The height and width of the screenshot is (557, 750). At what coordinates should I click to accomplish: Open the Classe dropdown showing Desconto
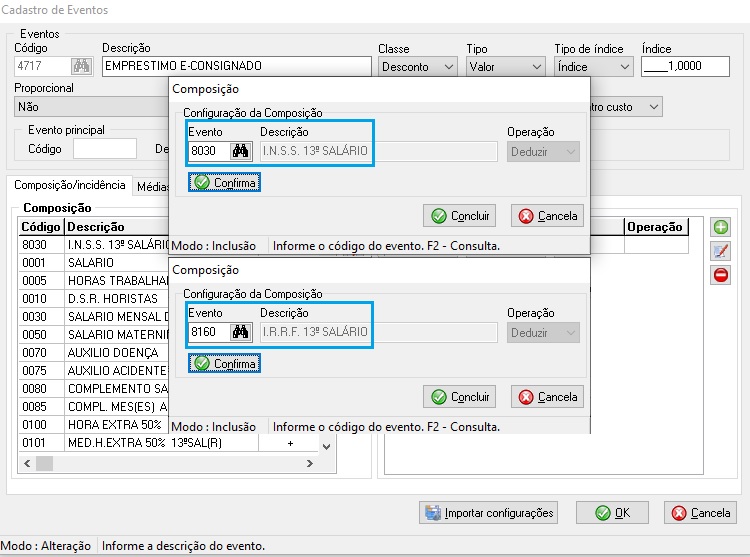pos(418,67)
